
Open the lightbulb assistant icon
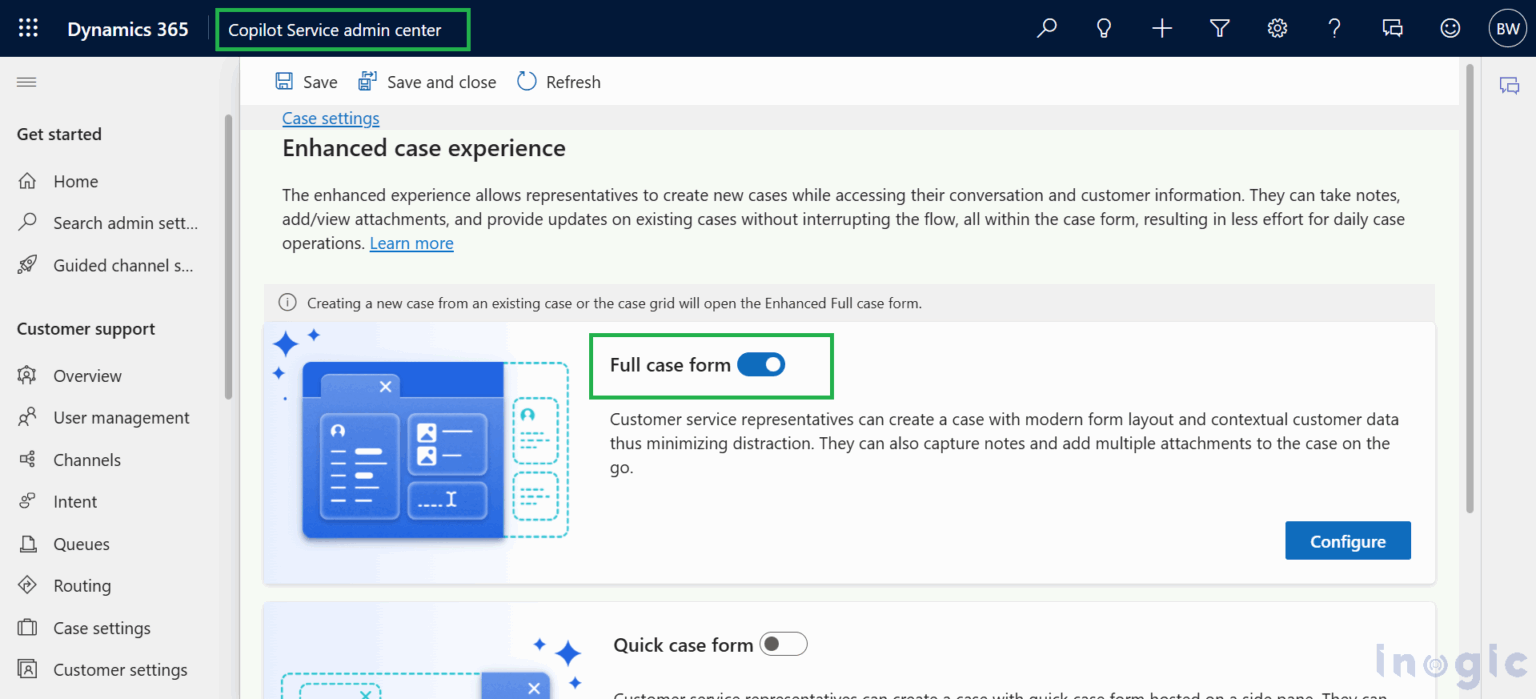[1104, 29]
